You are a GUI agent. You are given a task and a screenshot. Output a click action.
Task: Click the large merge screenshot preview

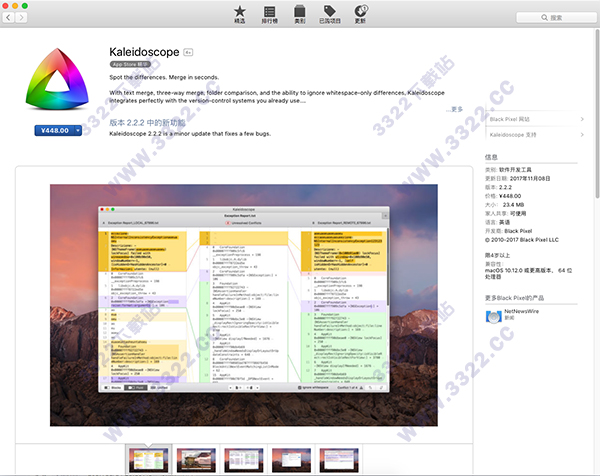[244, 305]
